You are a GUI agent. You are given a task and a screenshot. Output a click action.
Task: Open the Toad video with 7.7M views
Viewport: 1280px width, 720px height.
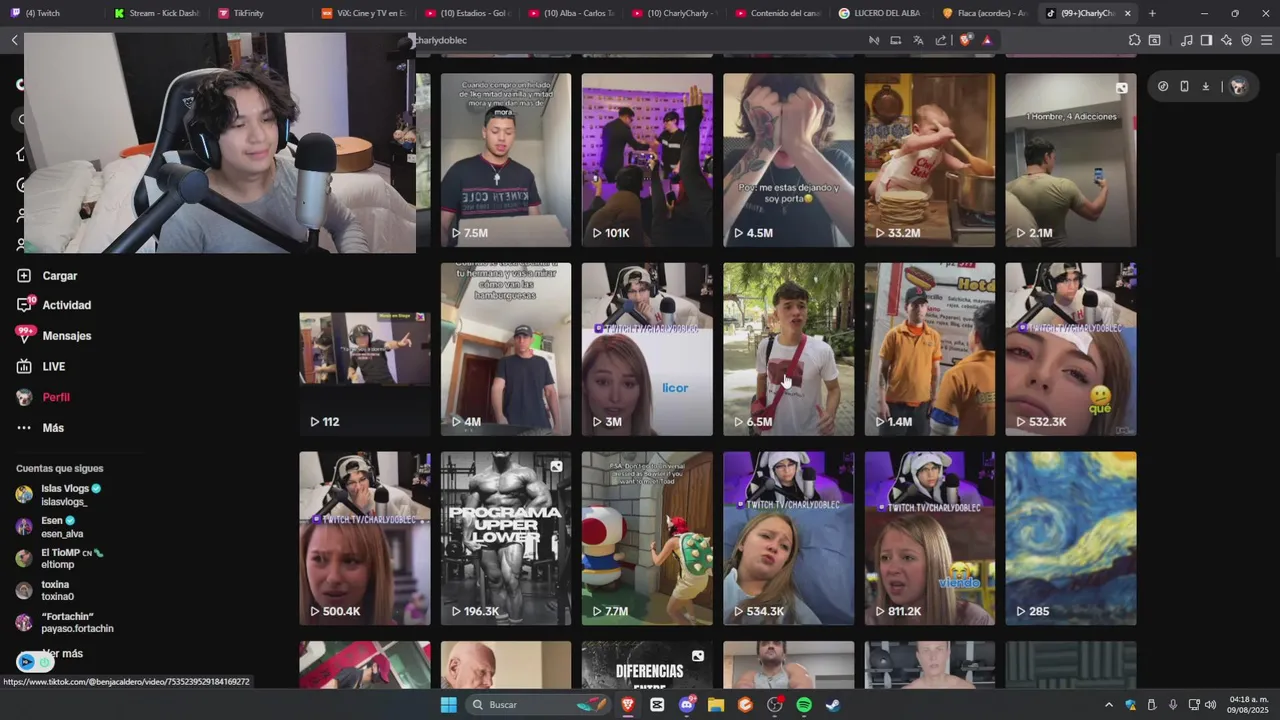point(647,538)
